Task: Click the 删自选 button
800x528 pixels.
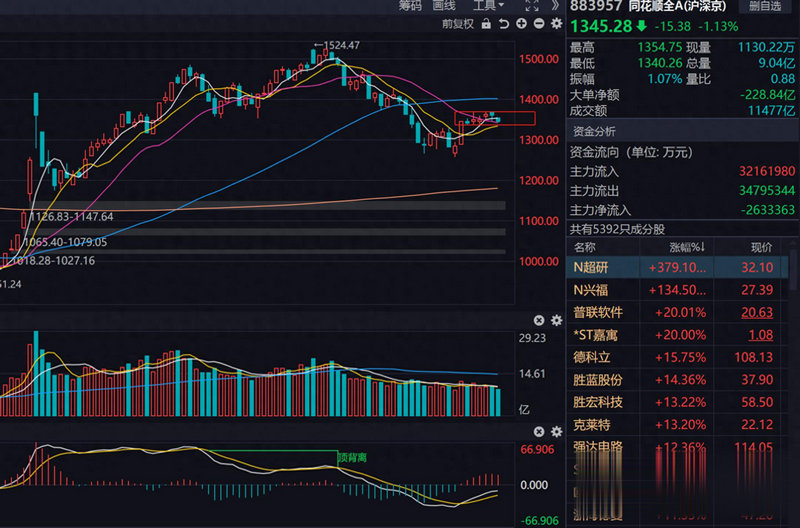Action: 764,6
